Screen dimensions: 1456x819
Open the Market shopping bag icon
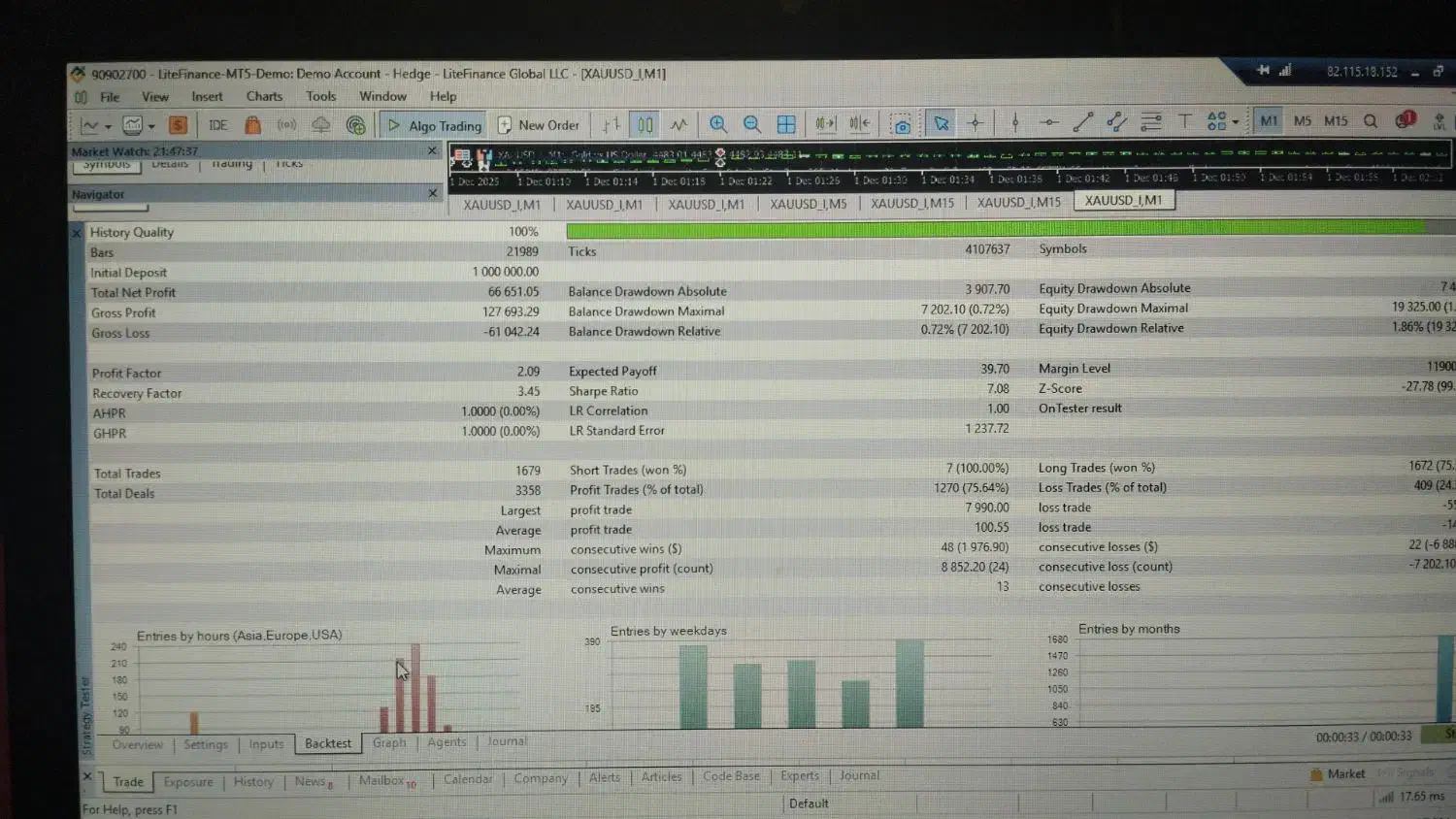252,125
